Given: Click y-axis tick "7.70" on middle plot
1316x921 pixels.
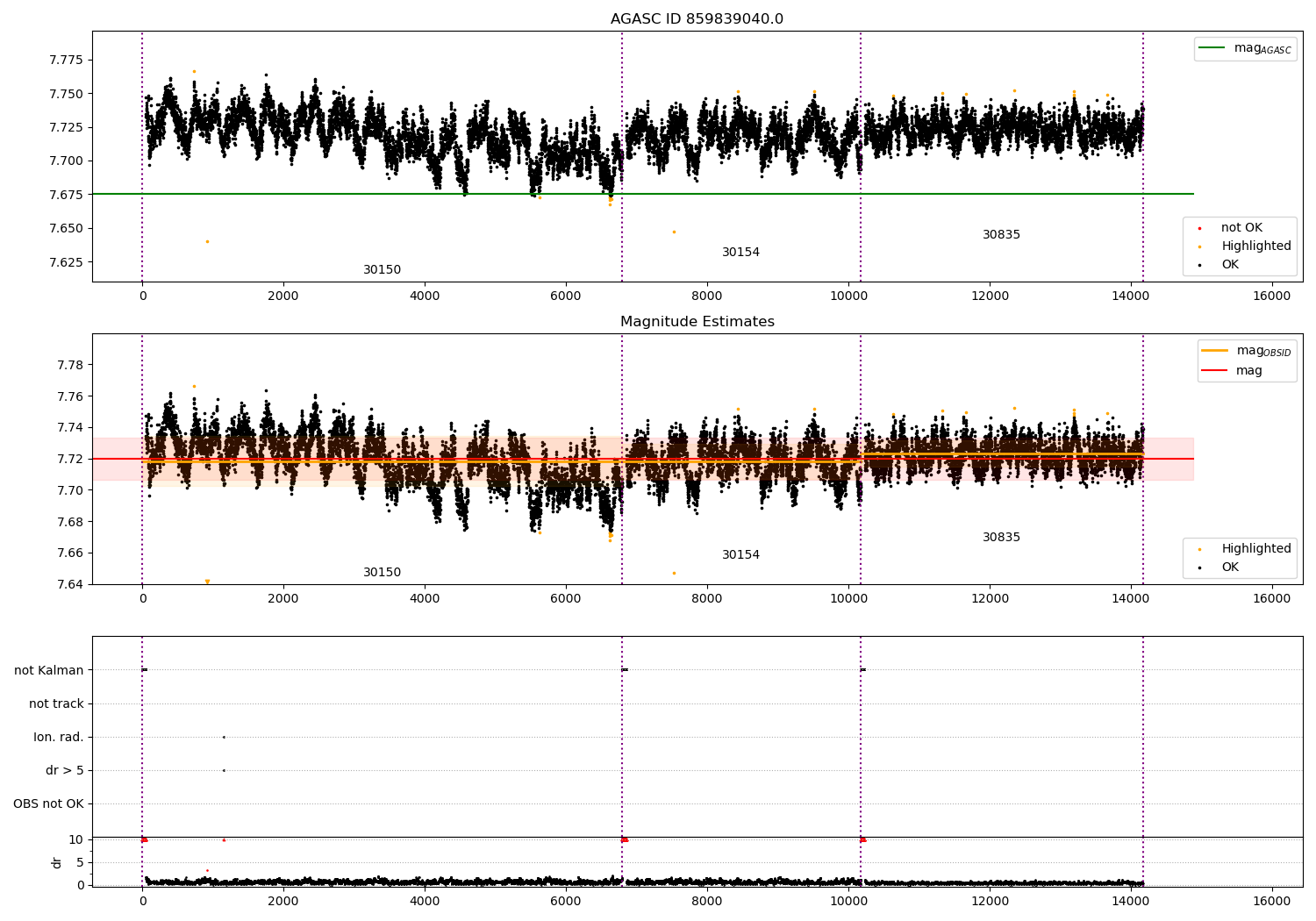Looking at the screenshot, I should click(x=70, y=490).
